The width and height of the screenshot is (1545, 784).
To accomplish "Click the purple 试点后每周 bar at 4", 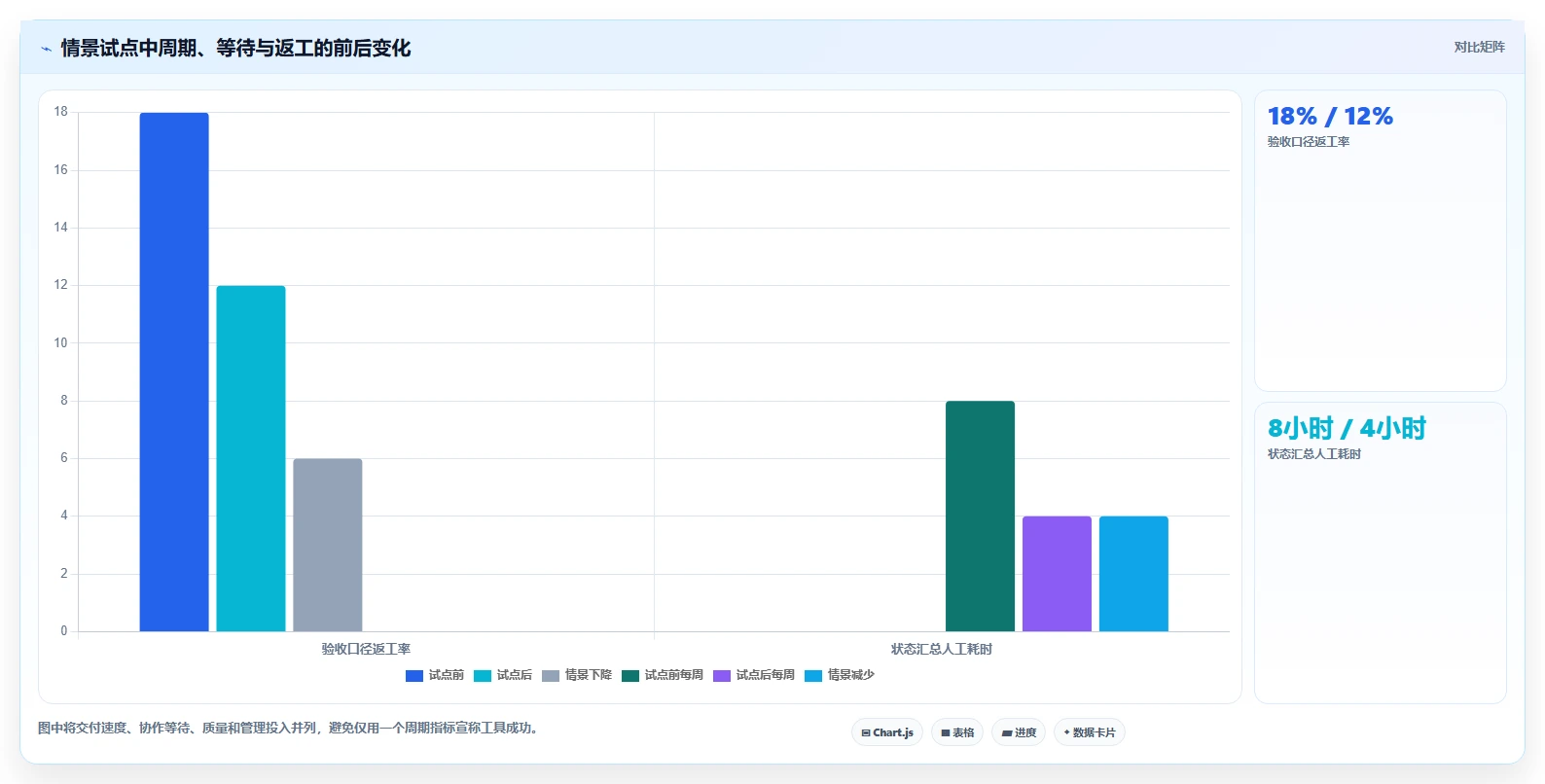I will tap(1057, 574).
